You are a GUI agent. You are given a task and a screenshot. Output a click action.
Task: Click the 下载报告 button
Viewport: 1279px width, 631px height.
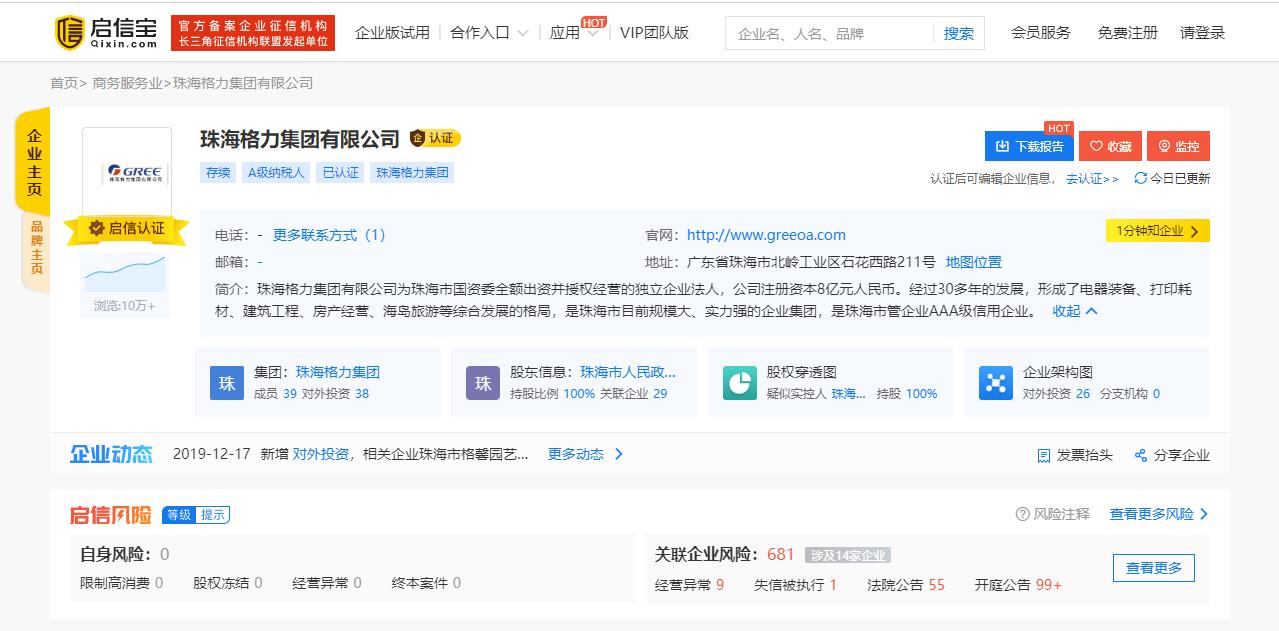click(1029, 146)
